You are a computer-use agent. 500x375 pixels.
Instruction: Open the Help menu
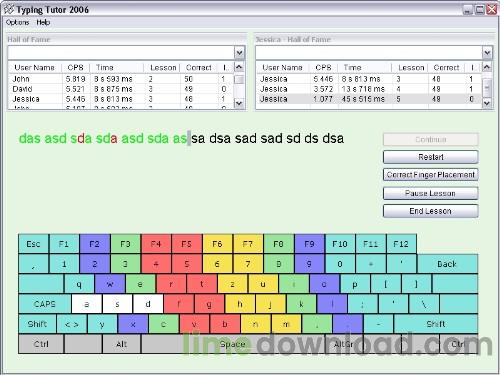[43, 22]
